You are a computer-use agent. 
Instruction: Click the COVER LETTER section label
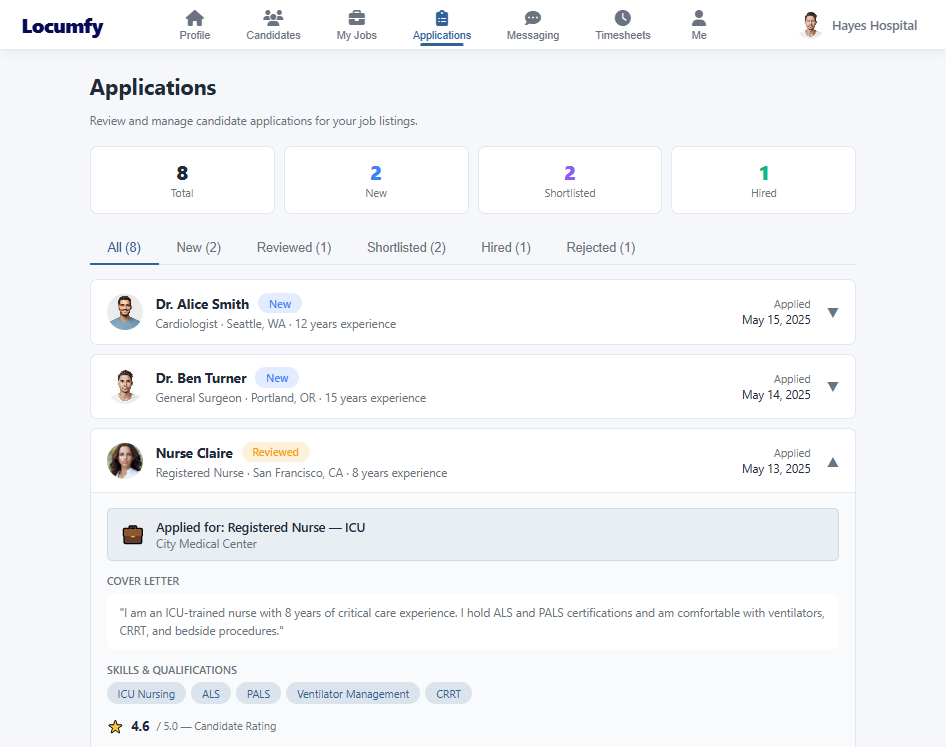[143, 581]
